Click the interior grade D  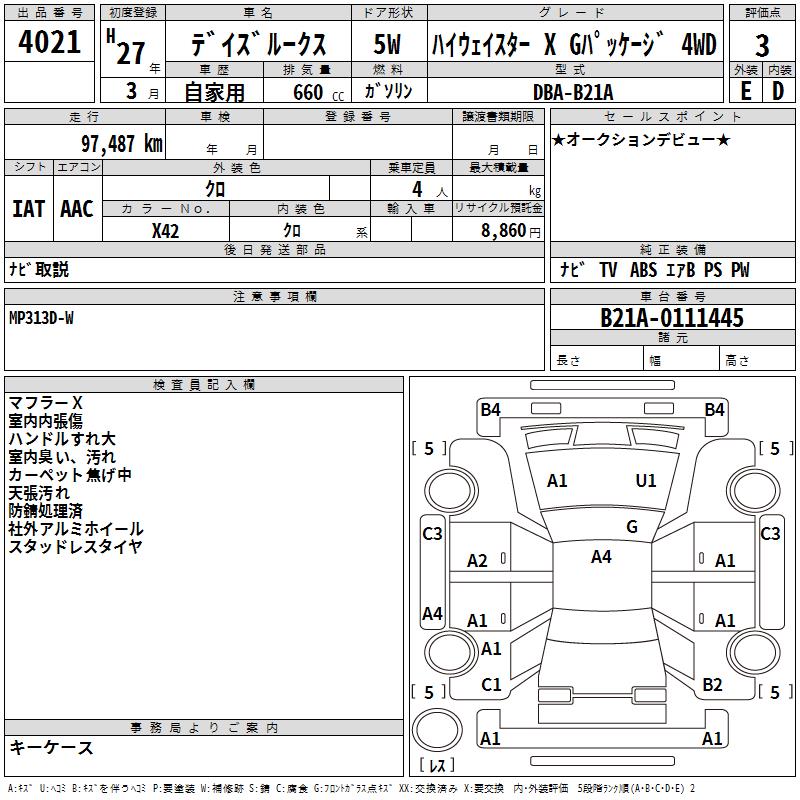[x=778, y=91]
